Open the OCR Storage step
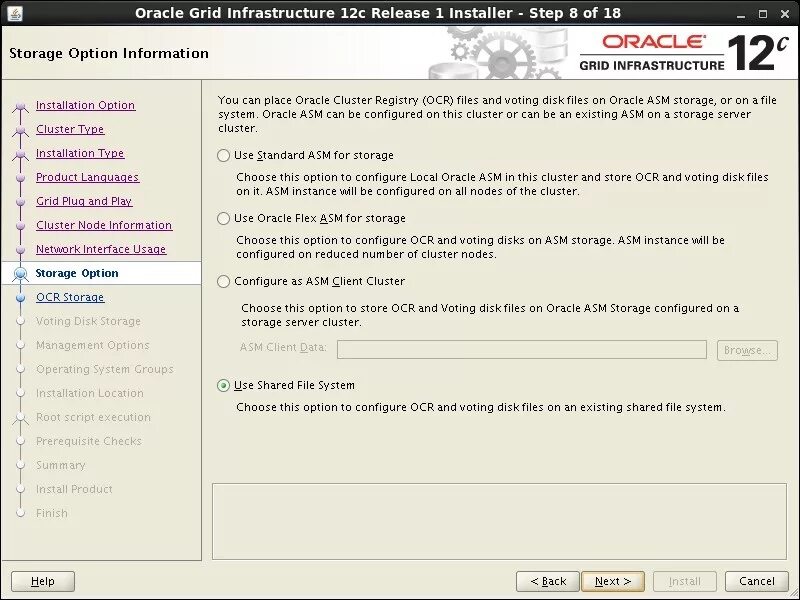The height and width of the screenshot is (600, 800). (70, 297)
